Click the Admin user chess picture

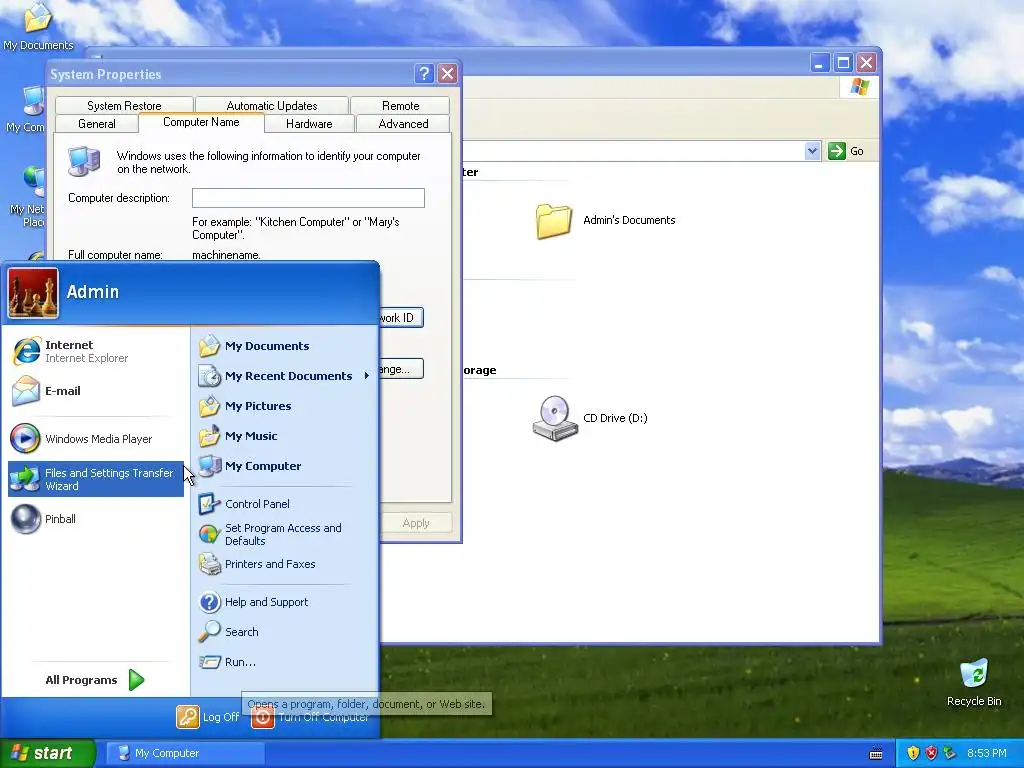click(x=33, y=293)
